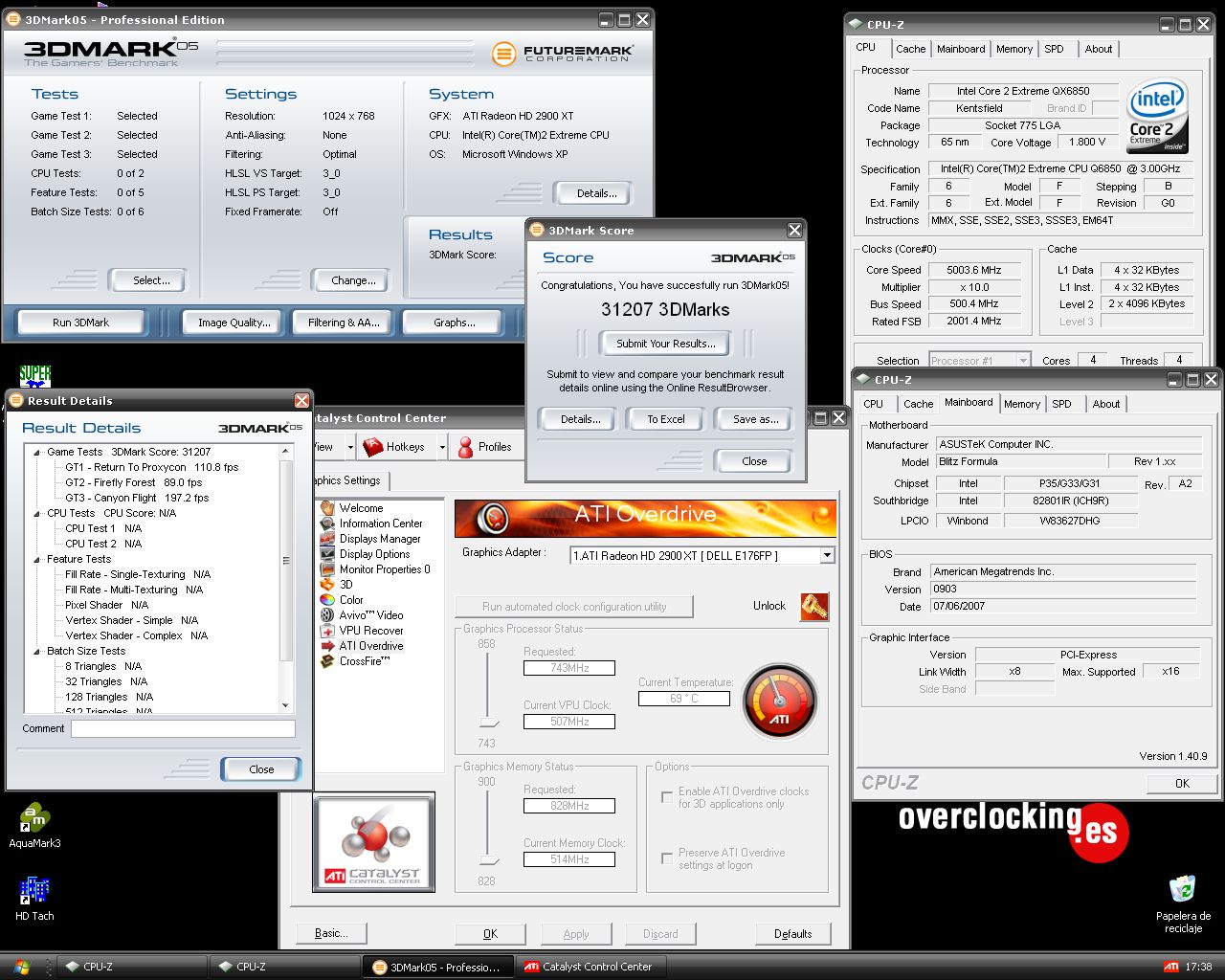Viewport: 1225px width, 980px height.
Task: Open Monitor Properties 0 in Catalyst sidebar
Action: (385, 569)
